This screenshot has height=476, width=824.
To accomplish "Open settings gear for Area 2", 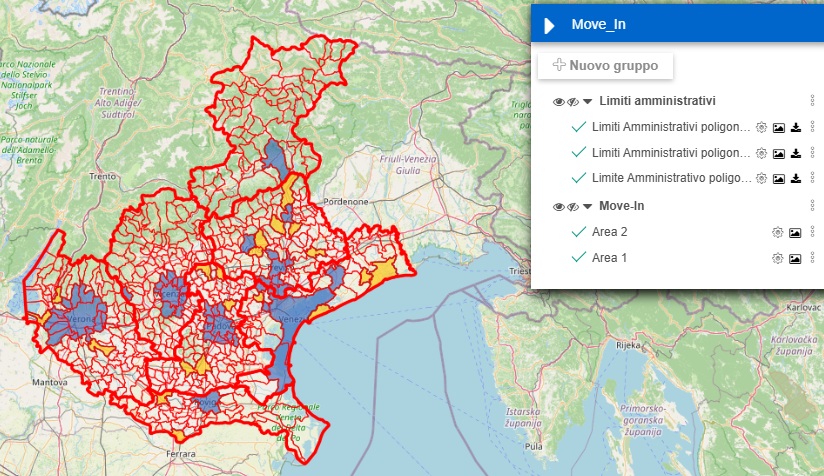I will pyautogui.click(x=777, y=232).
